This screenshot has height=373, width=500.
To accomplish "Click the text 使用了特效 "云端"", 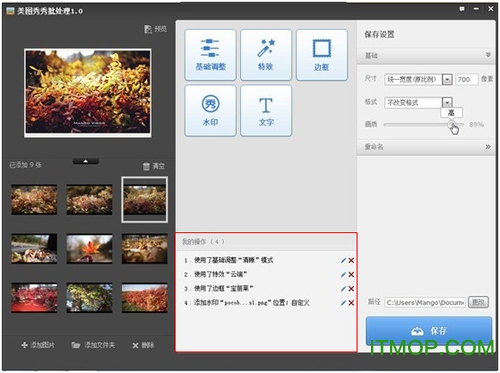I will (220, 275).
